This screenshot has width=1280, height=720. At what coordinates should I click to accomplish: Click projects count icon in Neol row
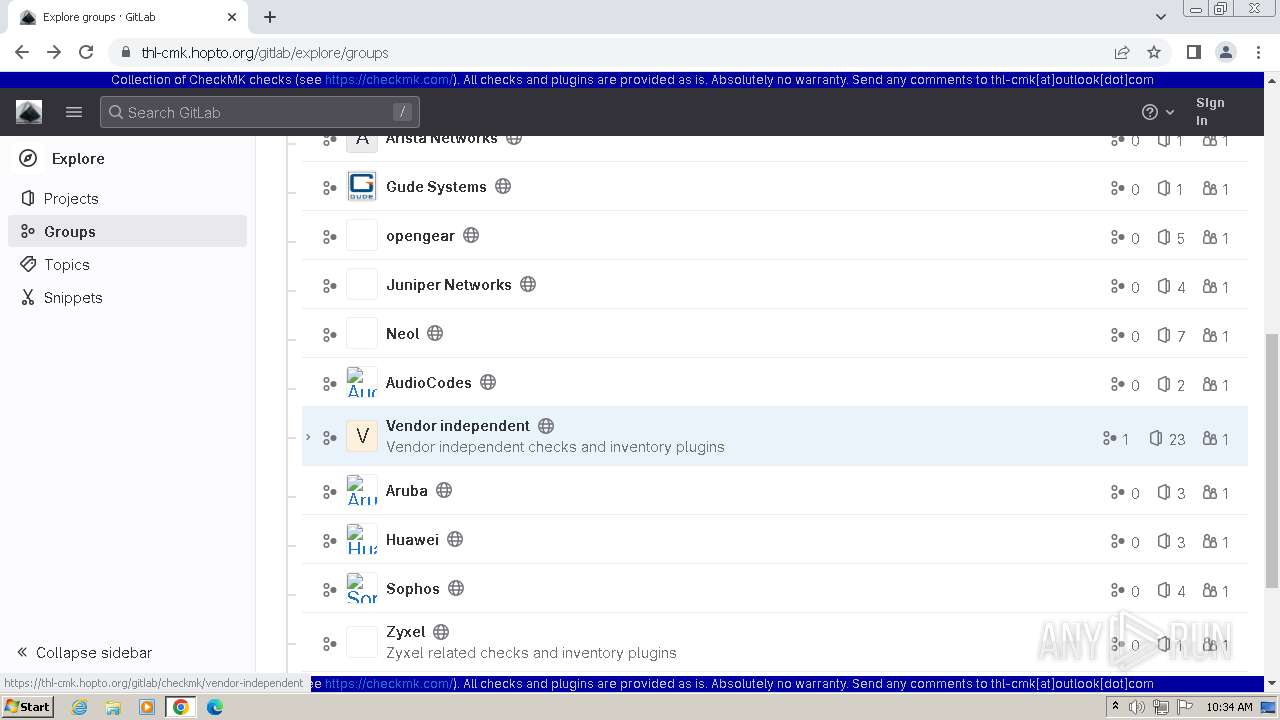coord(1164,335)
